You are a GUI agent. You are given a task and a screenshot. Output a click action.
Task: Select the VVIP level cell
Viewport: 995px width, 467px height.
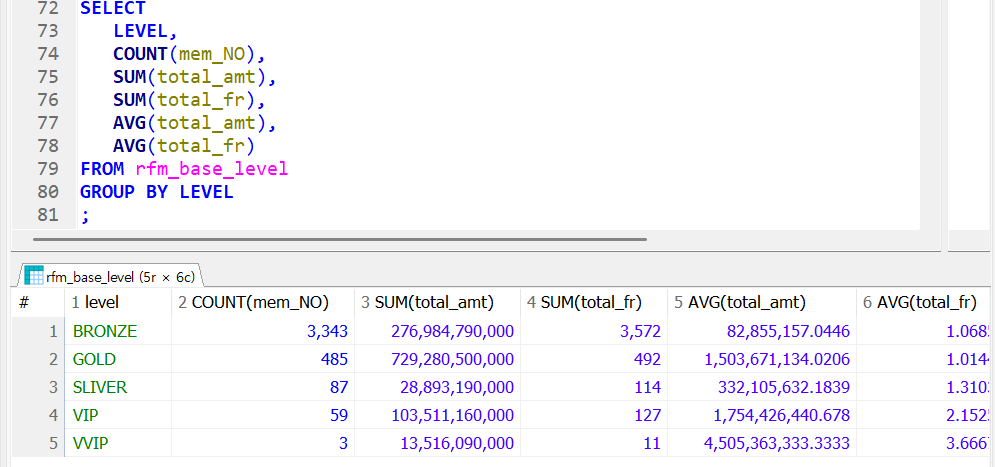click(118, 443)
